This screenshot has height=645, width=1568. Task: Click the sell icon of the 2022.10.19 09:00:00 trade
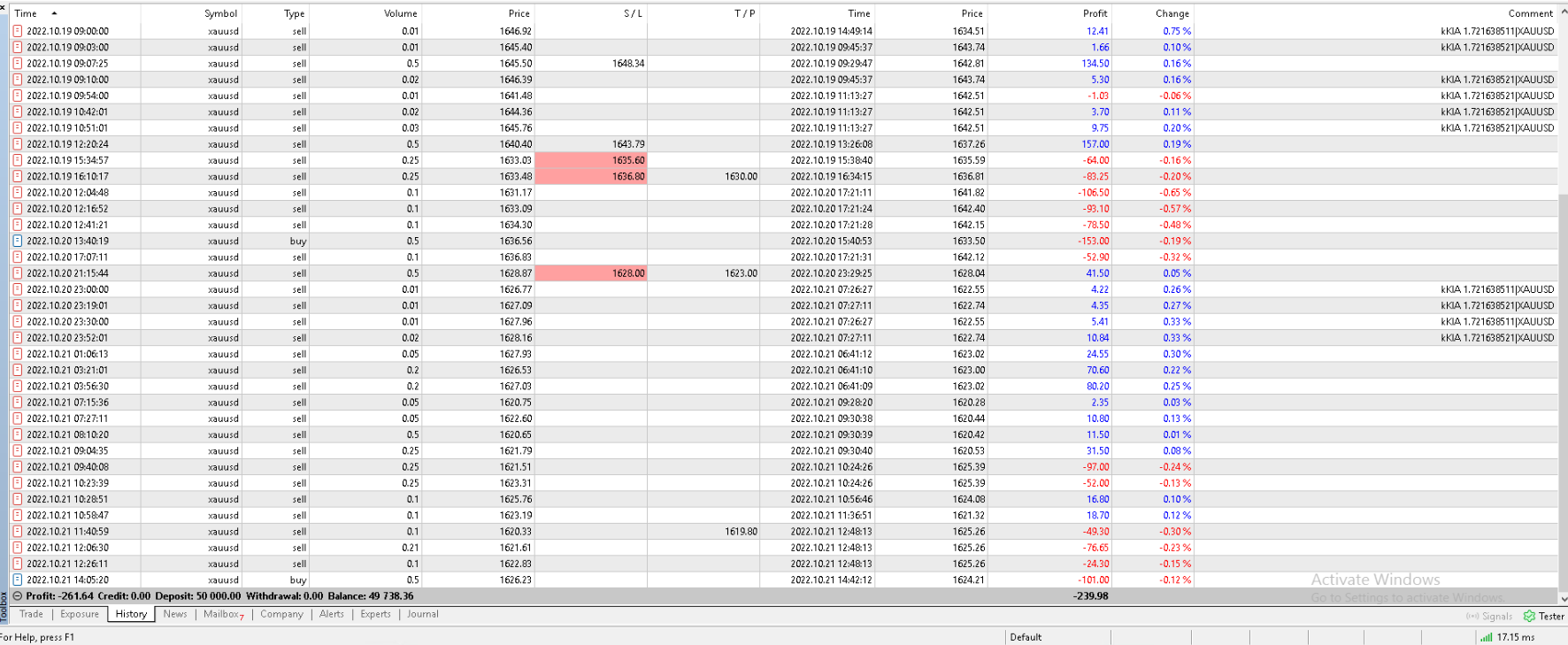tap(17, 31)
